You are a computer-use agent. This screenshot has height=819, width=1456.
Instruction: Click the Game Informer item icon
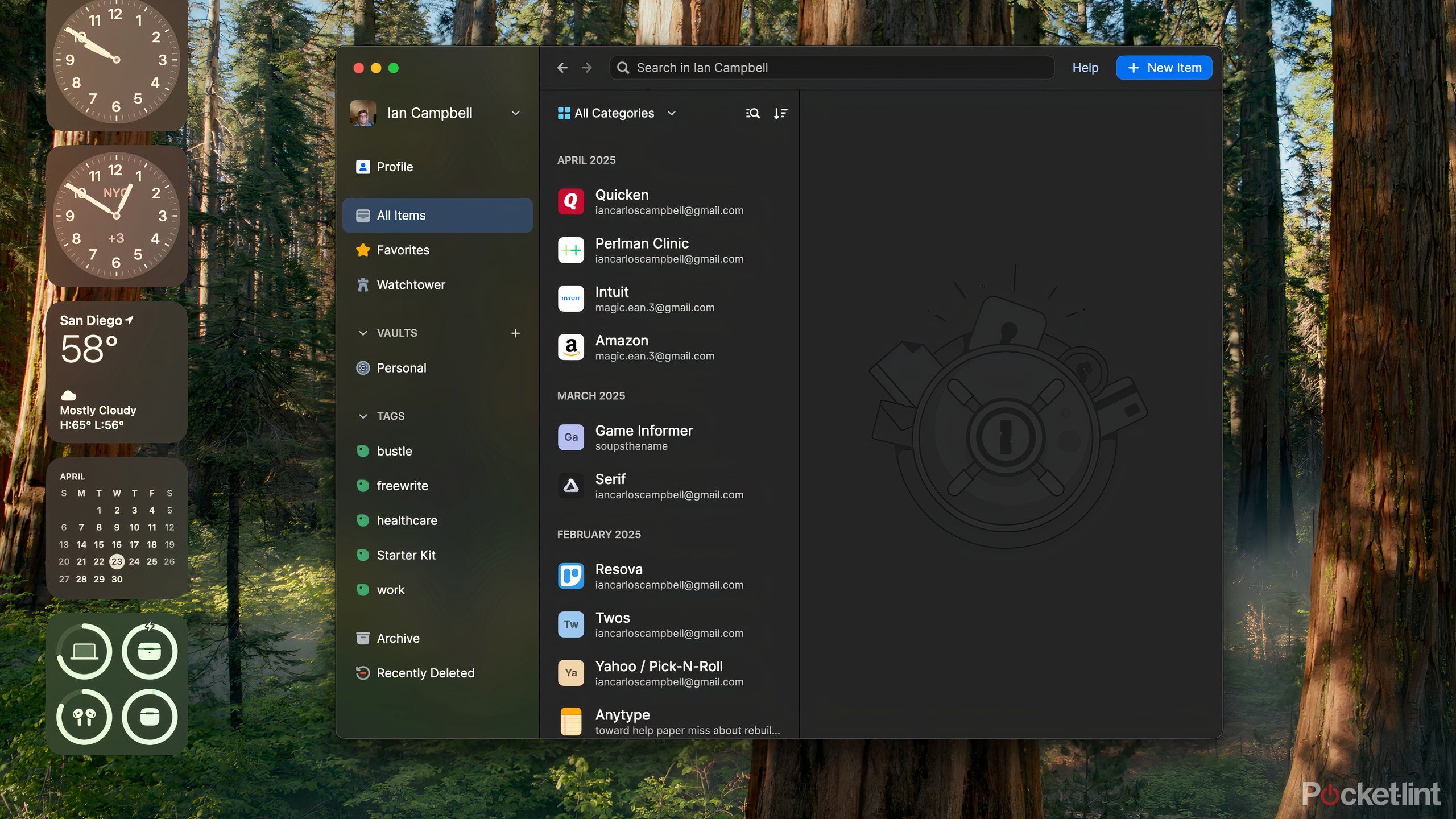click(x=570, y=437)
